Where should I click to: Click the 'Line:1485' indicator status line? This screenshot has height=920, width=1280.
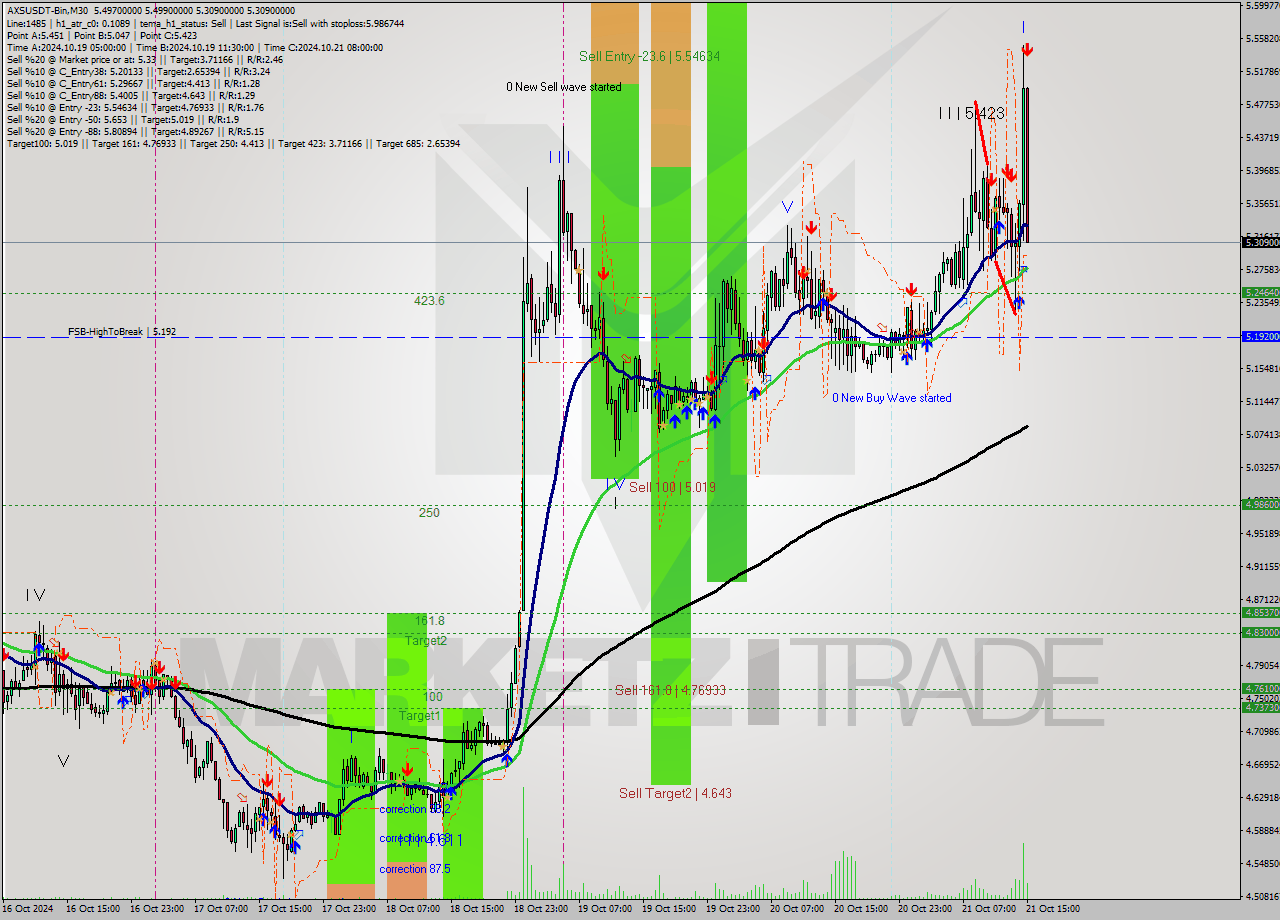(205, 23)
